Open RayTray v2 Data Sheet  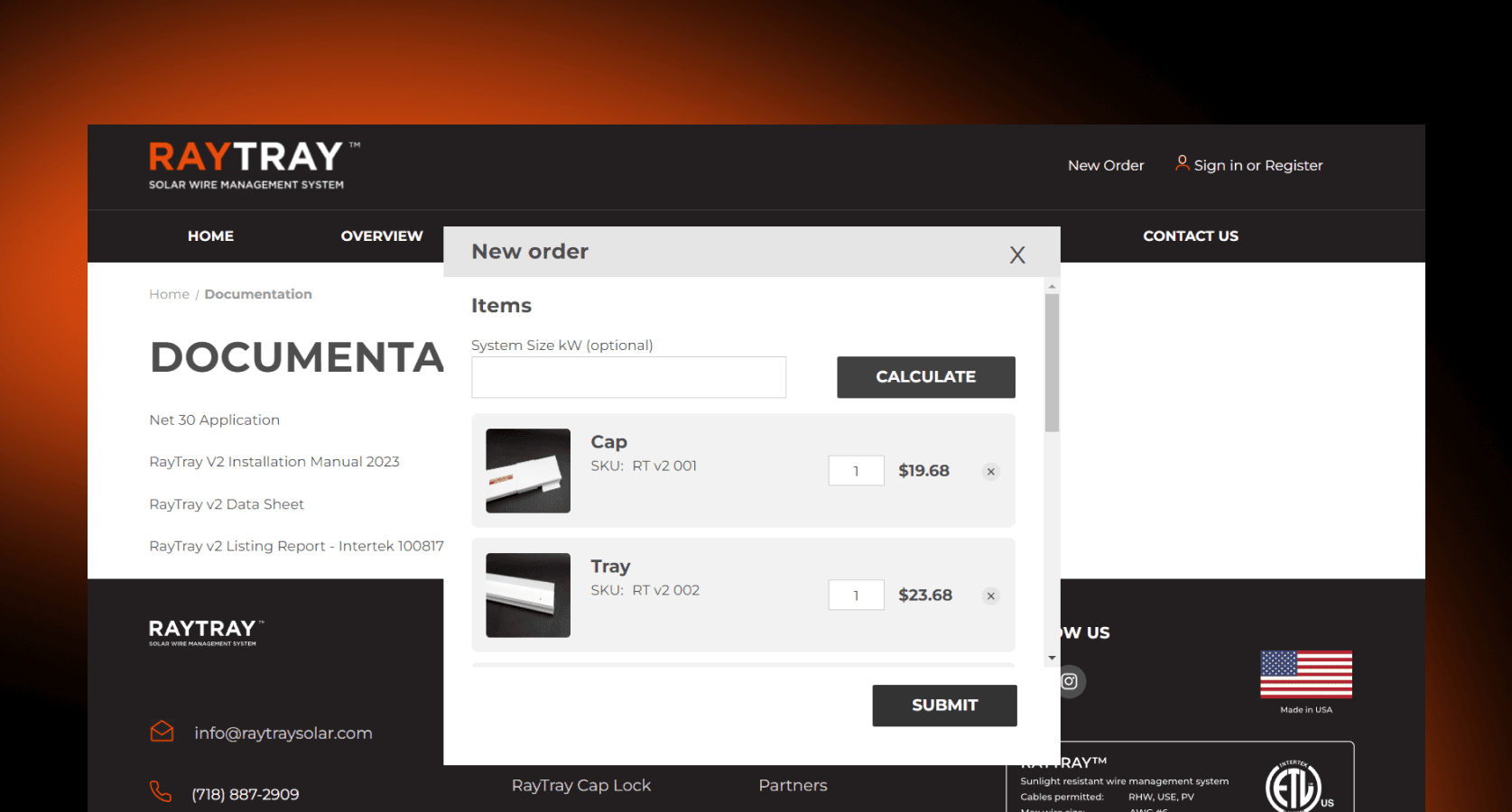click(227, 504)
